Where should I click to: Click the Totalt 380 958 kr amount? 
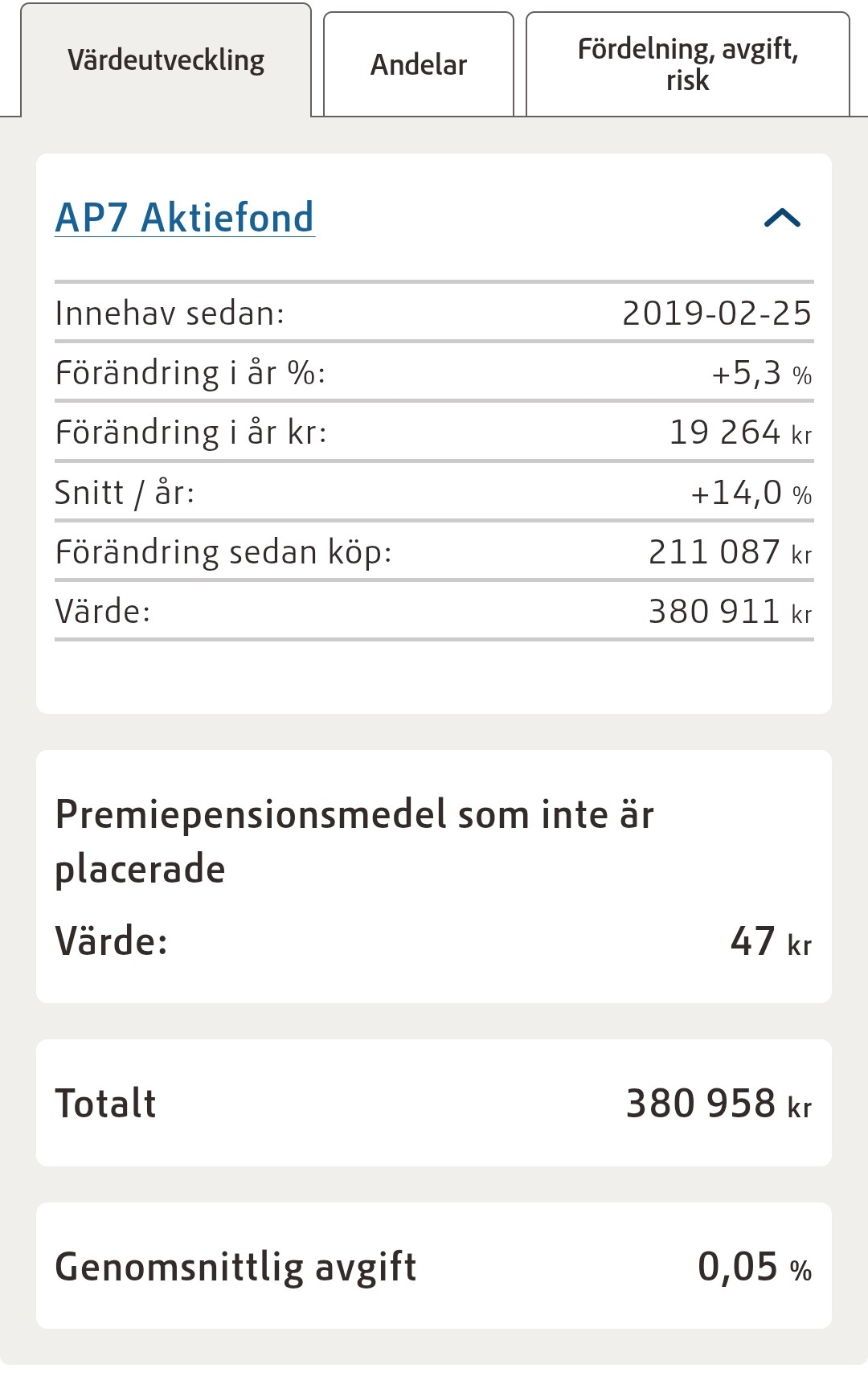tap(718, 1104)
